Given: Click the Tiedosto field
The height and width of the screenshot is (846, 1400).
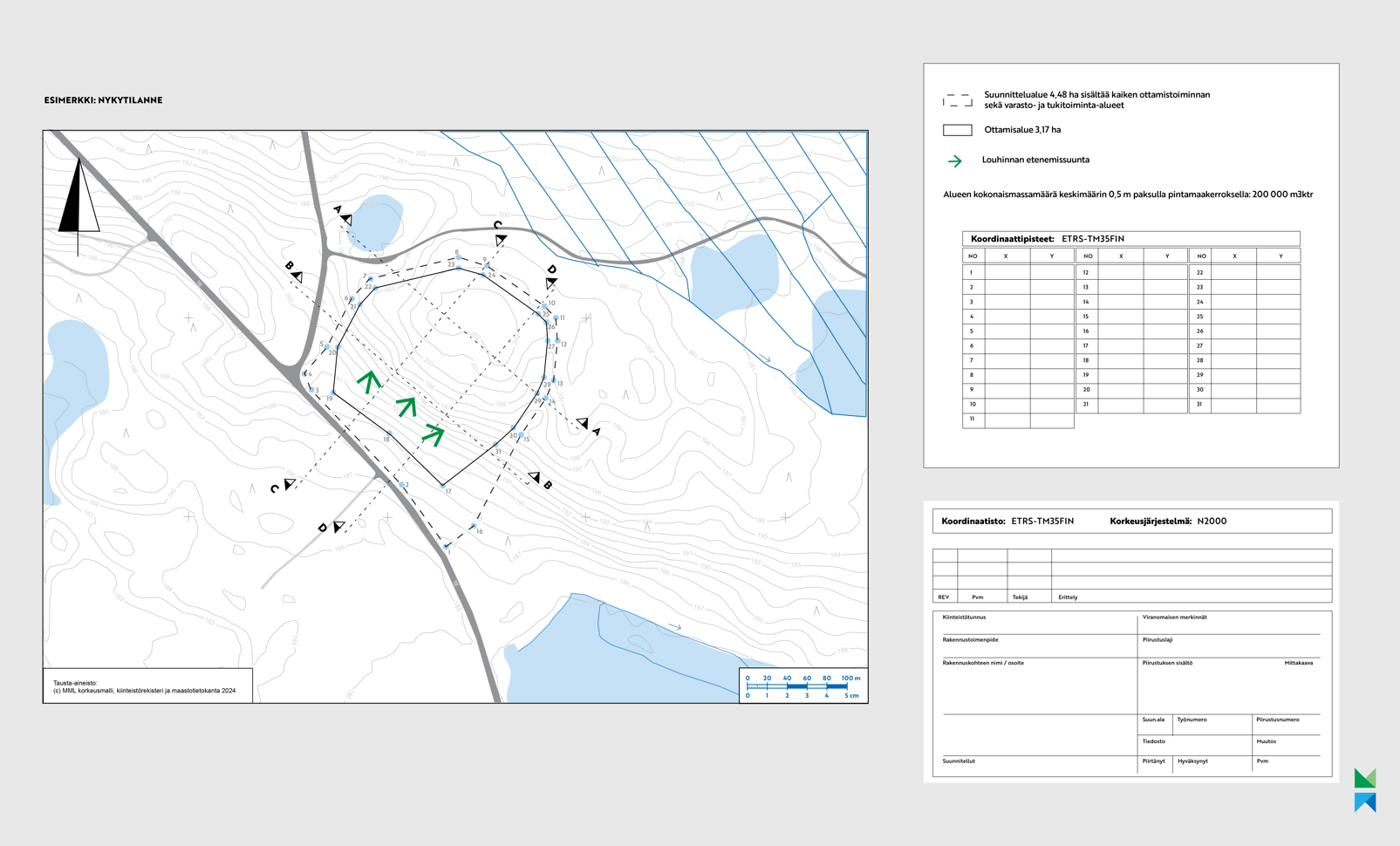Looking at the screenshot, I should pos(1195,746).
